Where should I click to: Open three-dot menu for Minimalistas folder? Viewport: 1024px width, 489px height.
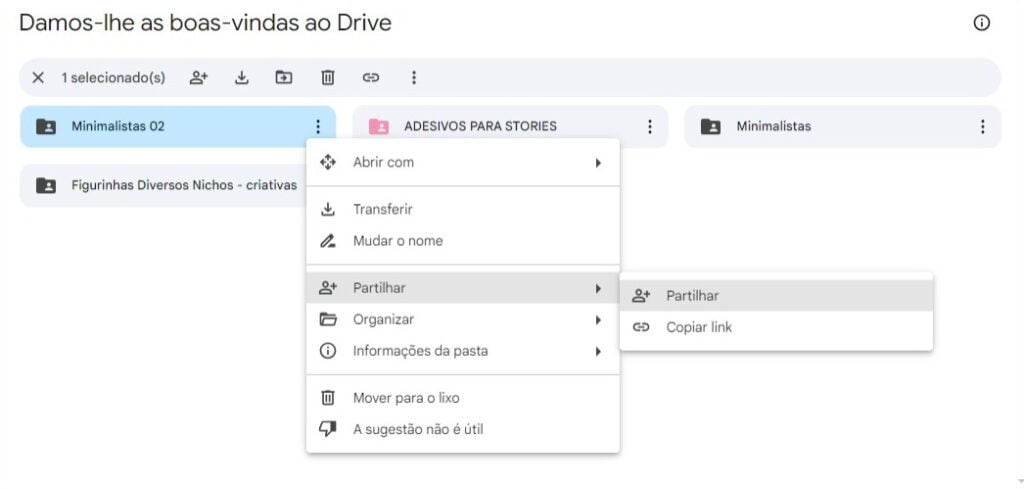982,127
